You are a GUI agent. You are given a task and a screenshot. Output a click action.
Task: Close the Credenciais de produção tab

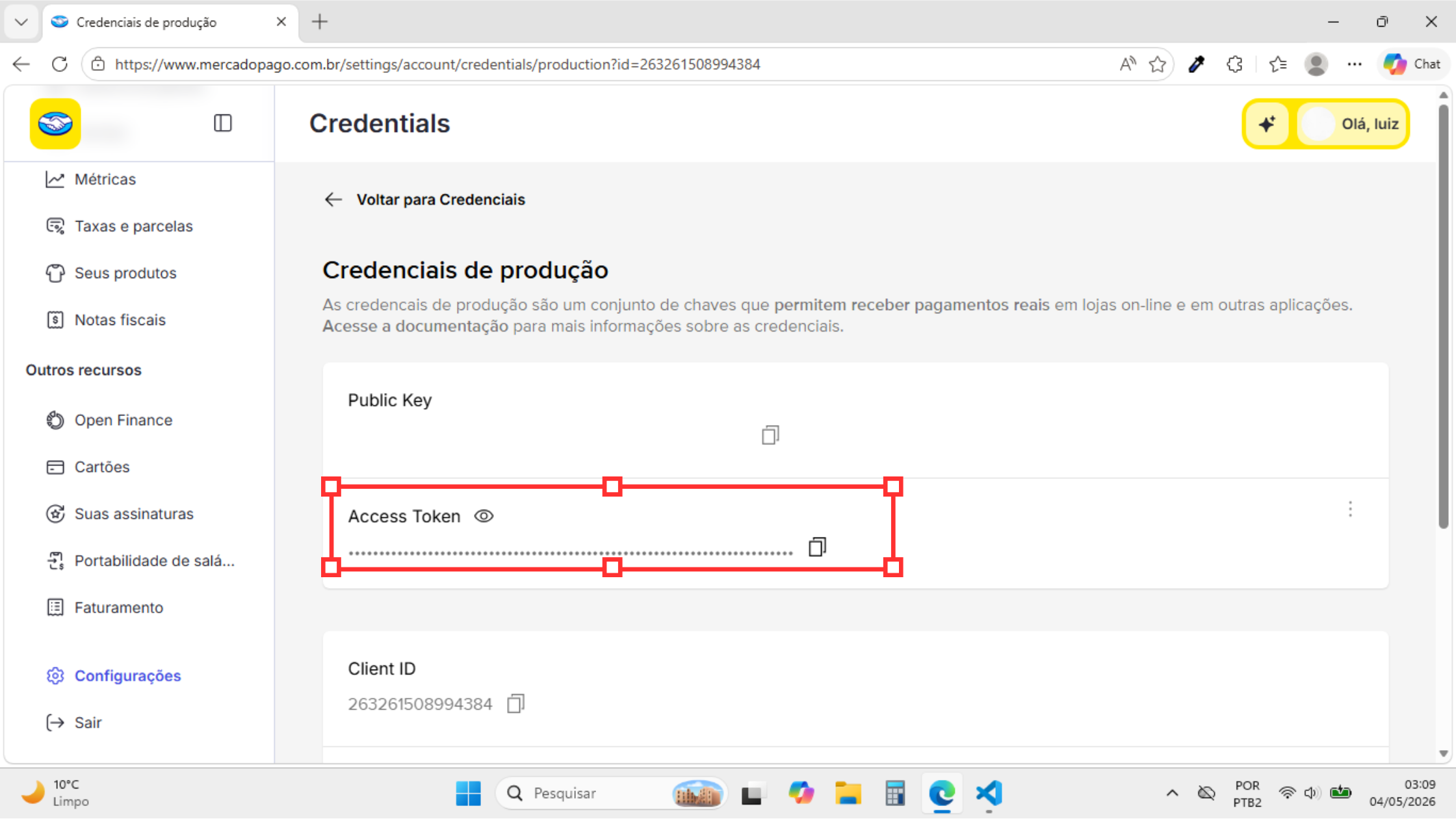pyautogui.click(x=281, y=21)
